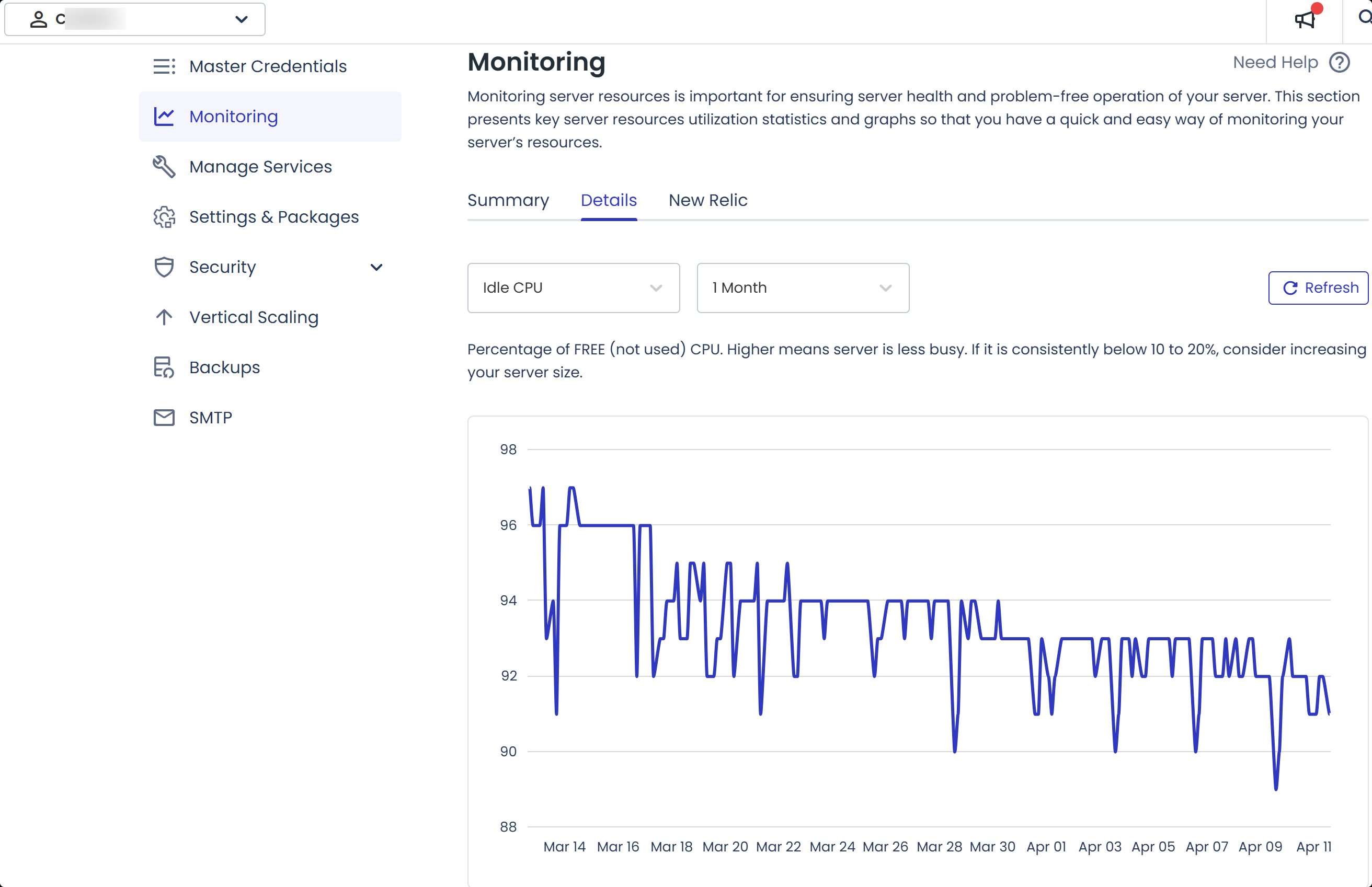1372x887 pixels.
Task: Switch to the Summary tab
Action: coord(508,200)
